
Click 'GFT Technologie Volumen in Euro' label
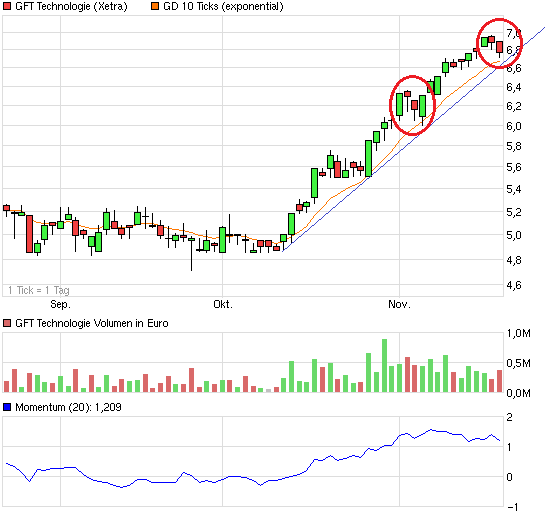point(92,323)
